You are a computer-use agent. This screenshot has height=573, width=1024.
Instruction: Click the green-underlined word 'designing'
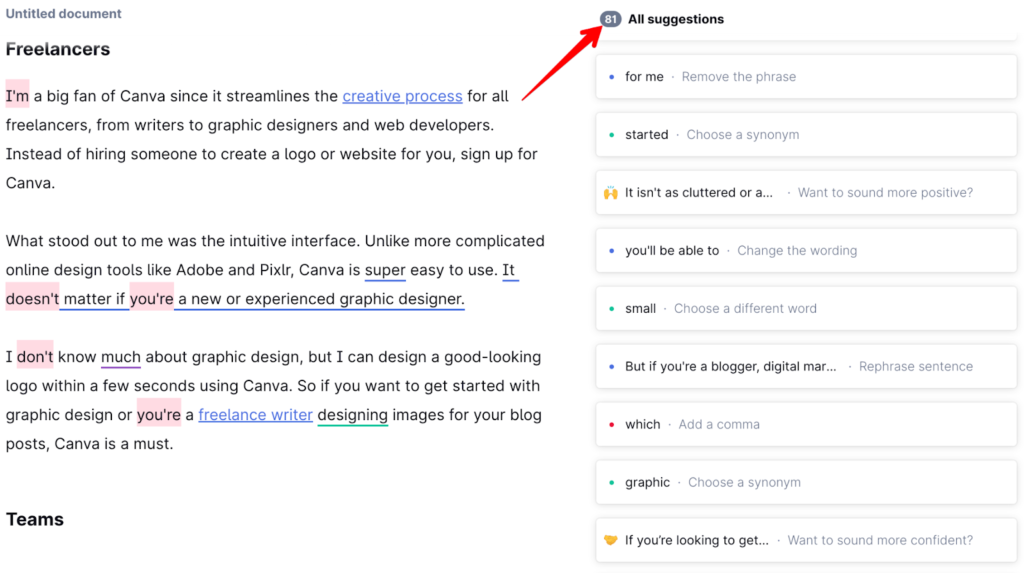pyautogui.click(x=352, y=415)
